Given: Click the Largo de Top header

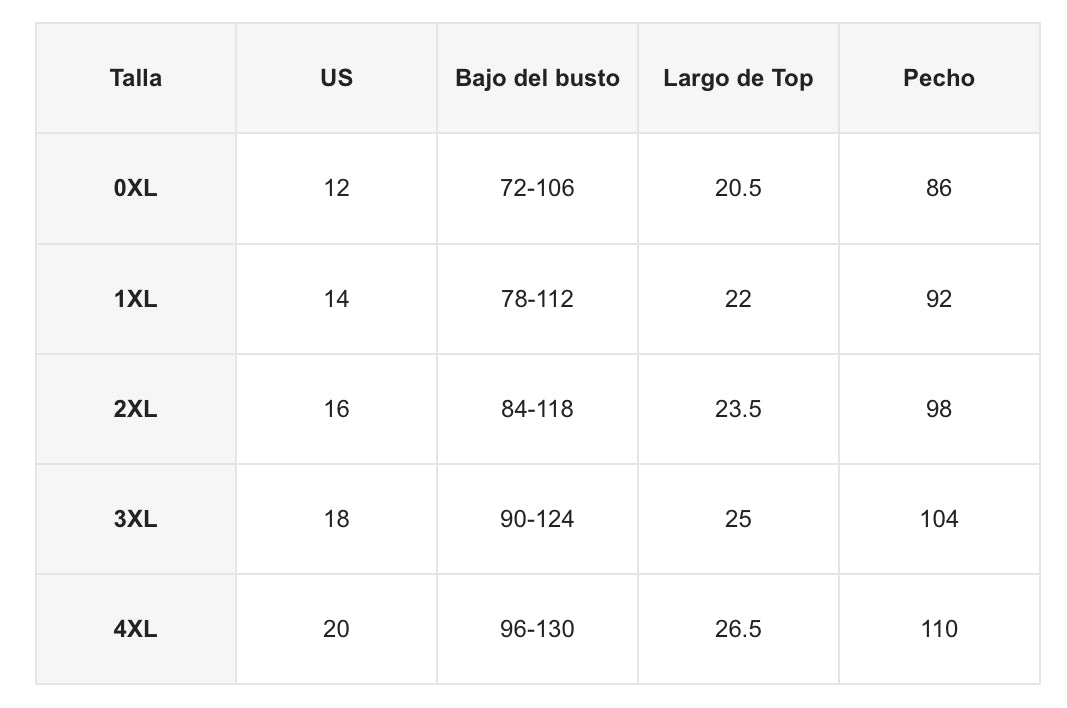Looking at the screenshot, I should pyautogui.click(x=738, y=78).
